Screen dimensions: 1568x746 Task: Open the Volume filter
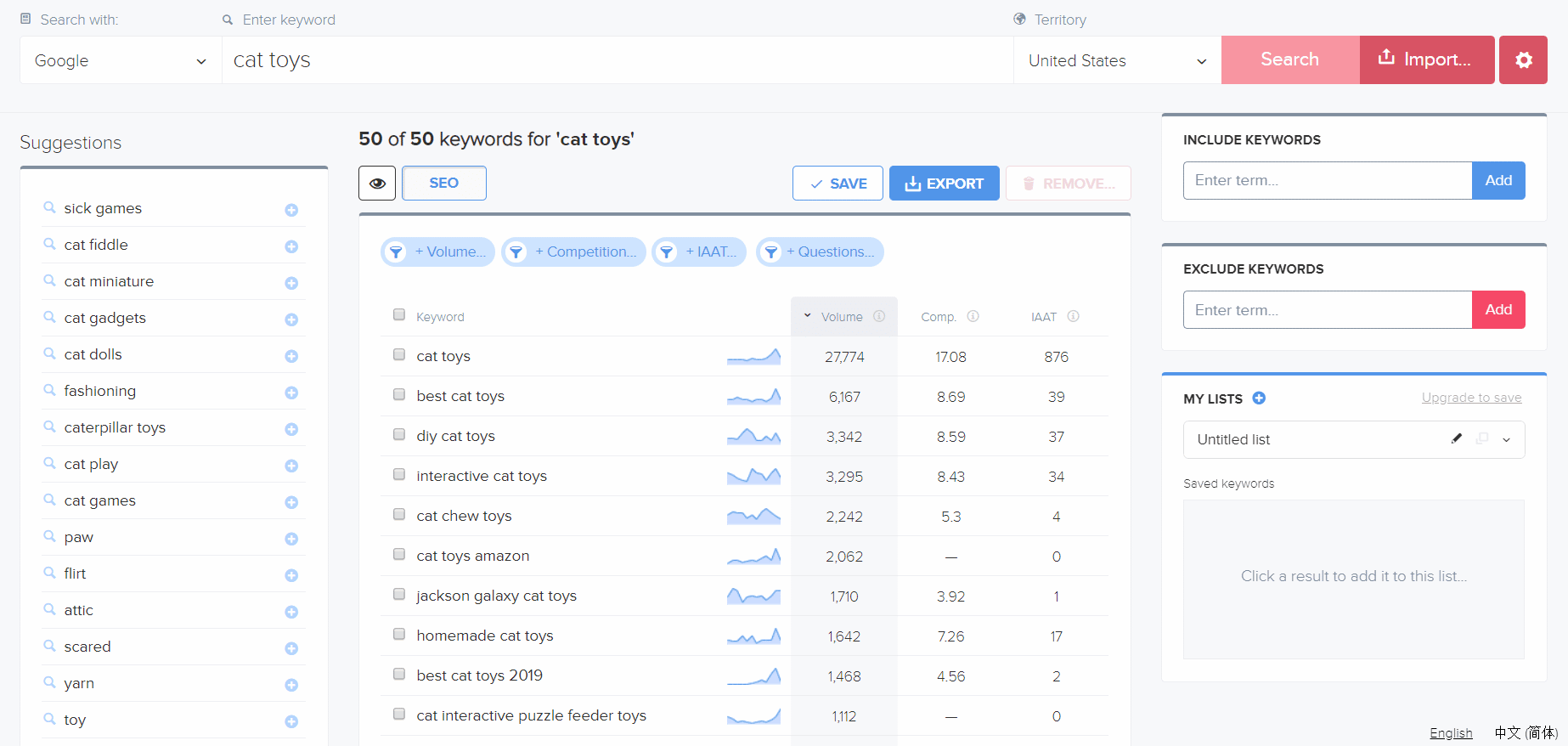click(438, 251)
